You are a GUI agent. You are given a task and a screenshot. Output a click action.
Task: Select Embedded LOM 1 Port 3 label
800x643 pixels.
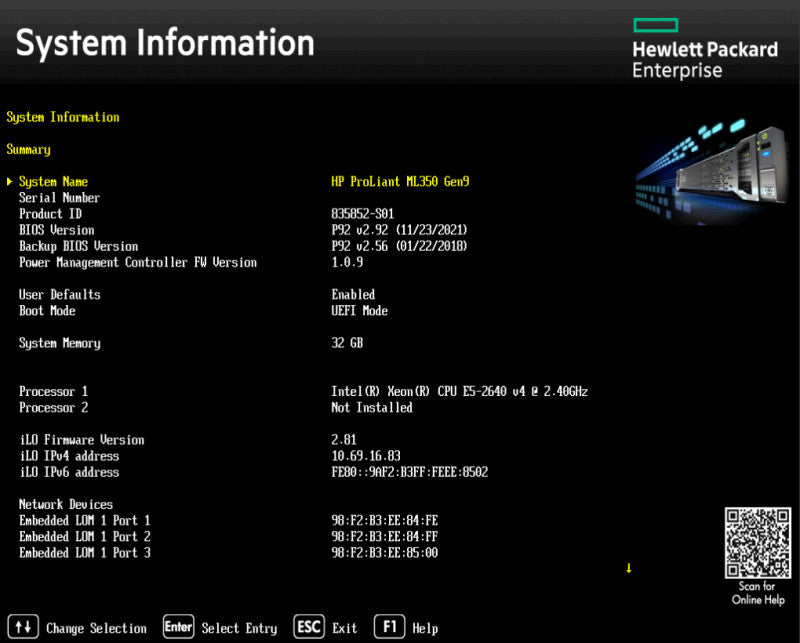click(85, 553)
